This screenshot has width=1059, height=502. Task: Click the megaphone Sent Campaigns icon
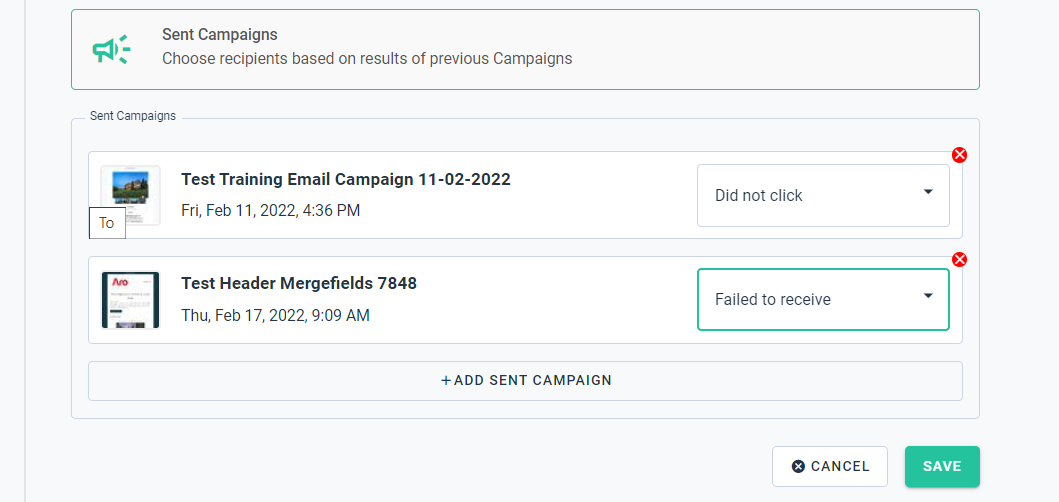pos(111,50)
